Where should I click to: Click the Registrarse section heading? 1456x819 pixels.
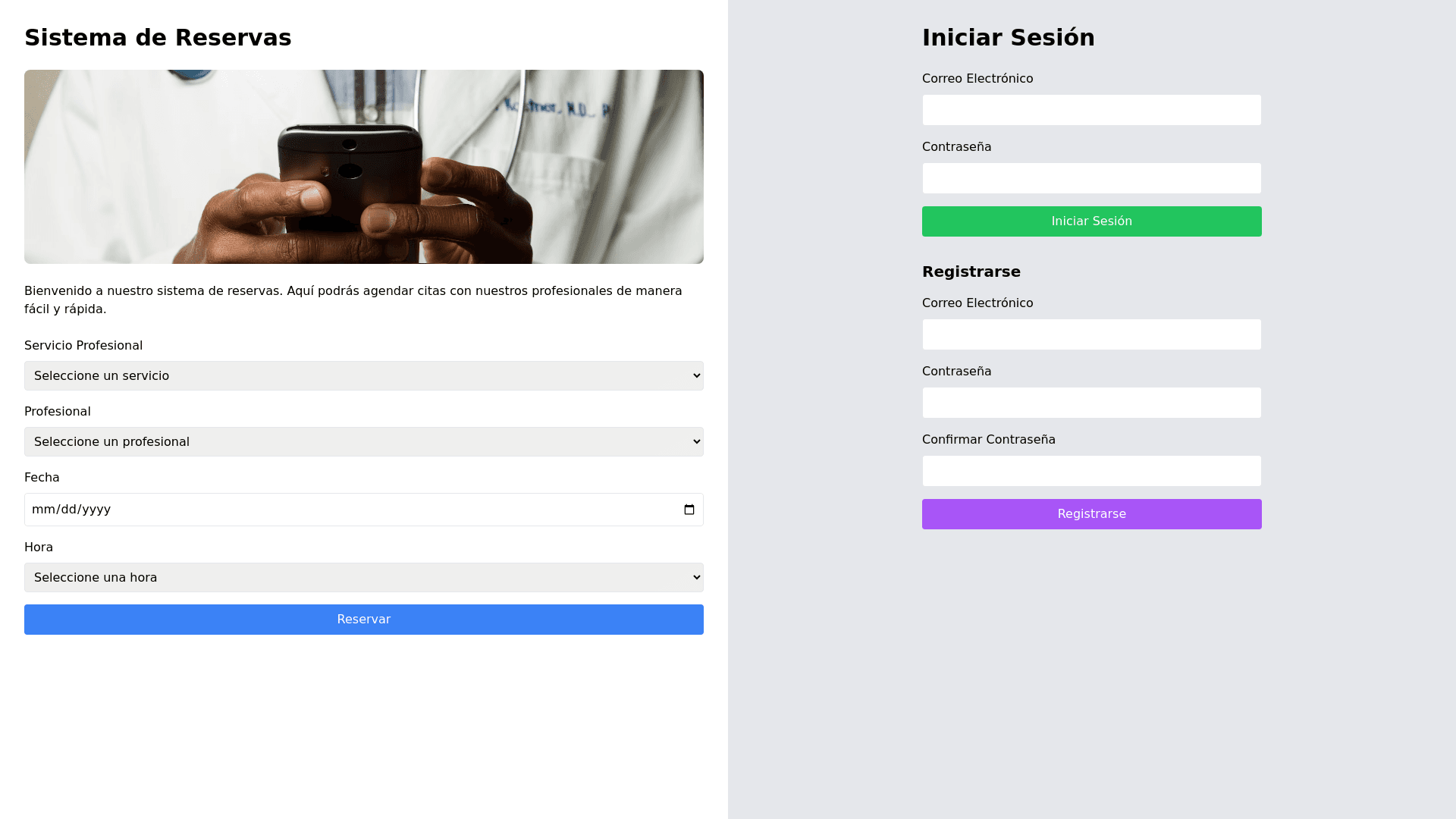tap(971, 271)
